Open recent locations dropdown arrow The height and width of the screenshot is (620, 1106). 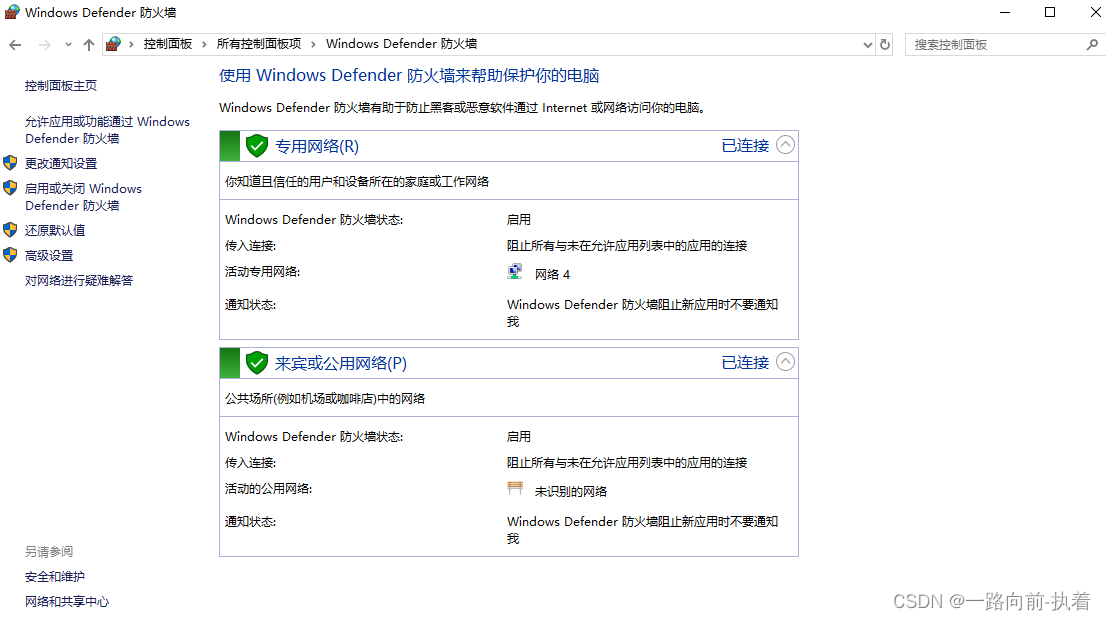click(x=68, y=44)
